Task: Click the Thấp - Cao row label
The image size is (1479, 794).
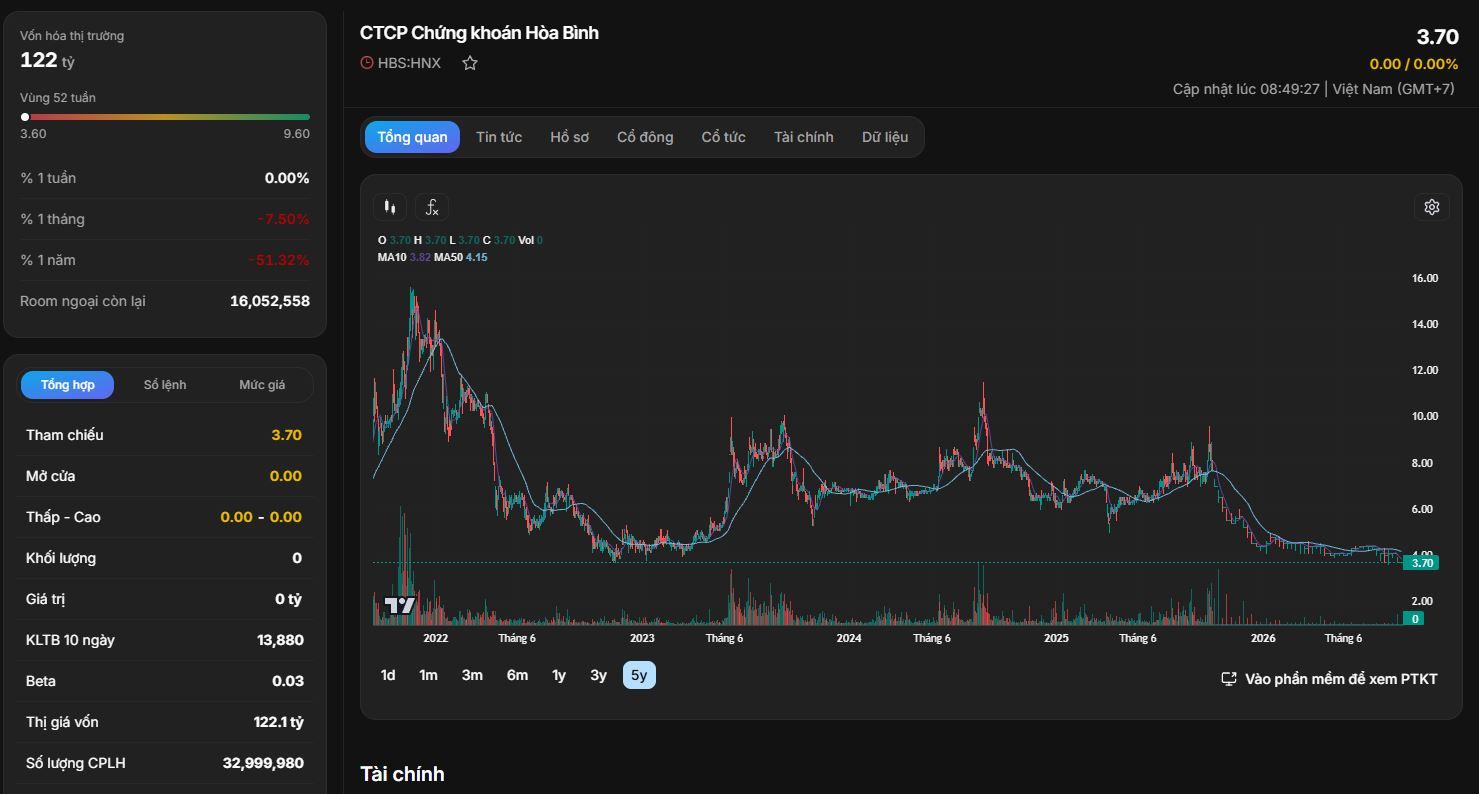Action: [63, 517]
